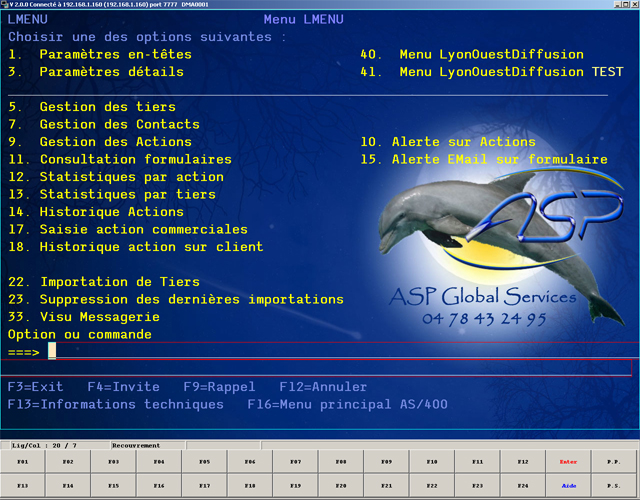Image resolution: width=640 pixels, height=500 pixels.
Task: Focus the Option ou commande input field
Action: [x=343, y=351]
